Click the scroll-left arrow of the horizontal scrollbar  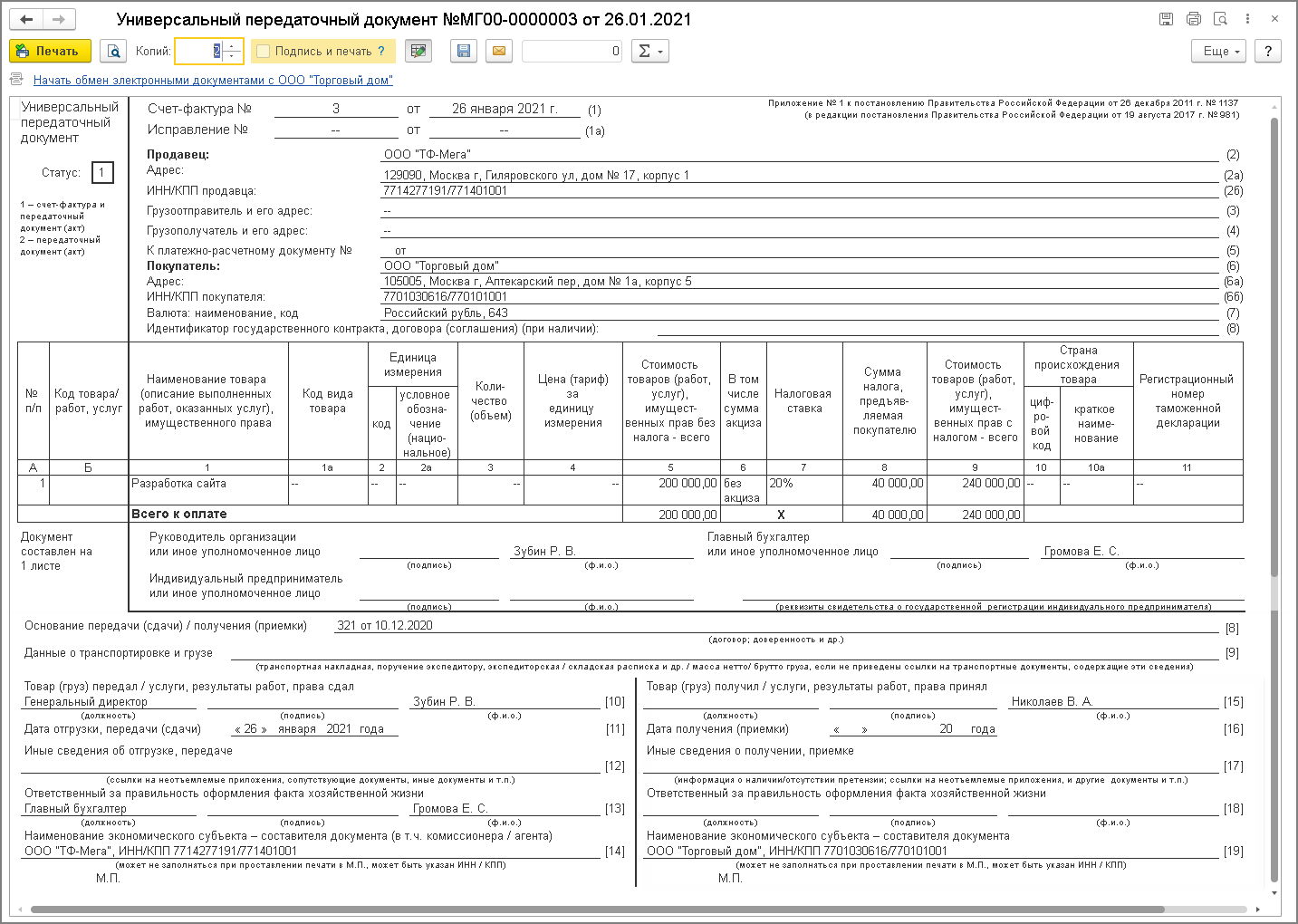[x=22, y=910]
